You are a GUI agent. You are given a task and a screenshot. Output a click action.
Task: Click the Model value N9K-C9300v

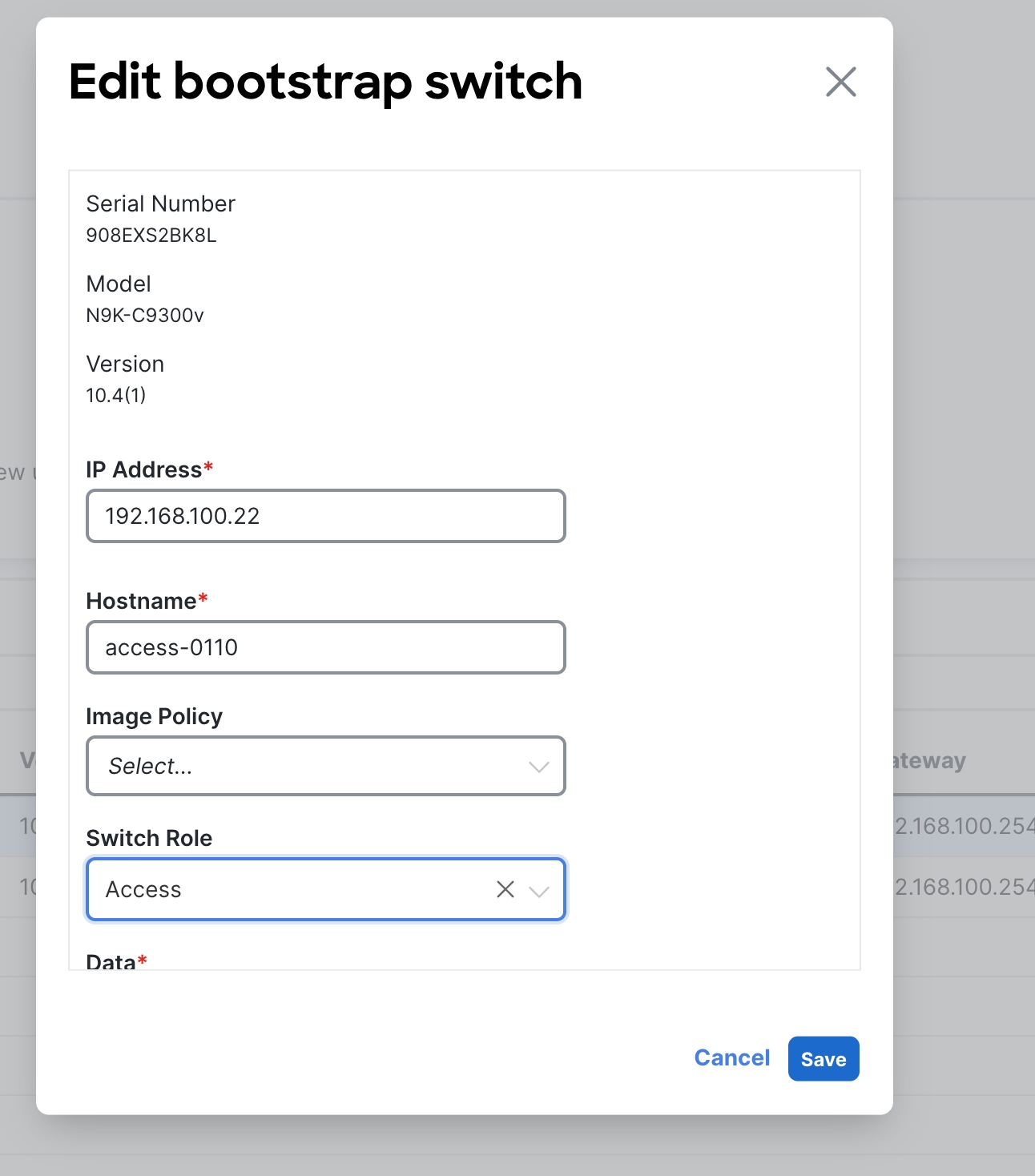coord(145,315)
